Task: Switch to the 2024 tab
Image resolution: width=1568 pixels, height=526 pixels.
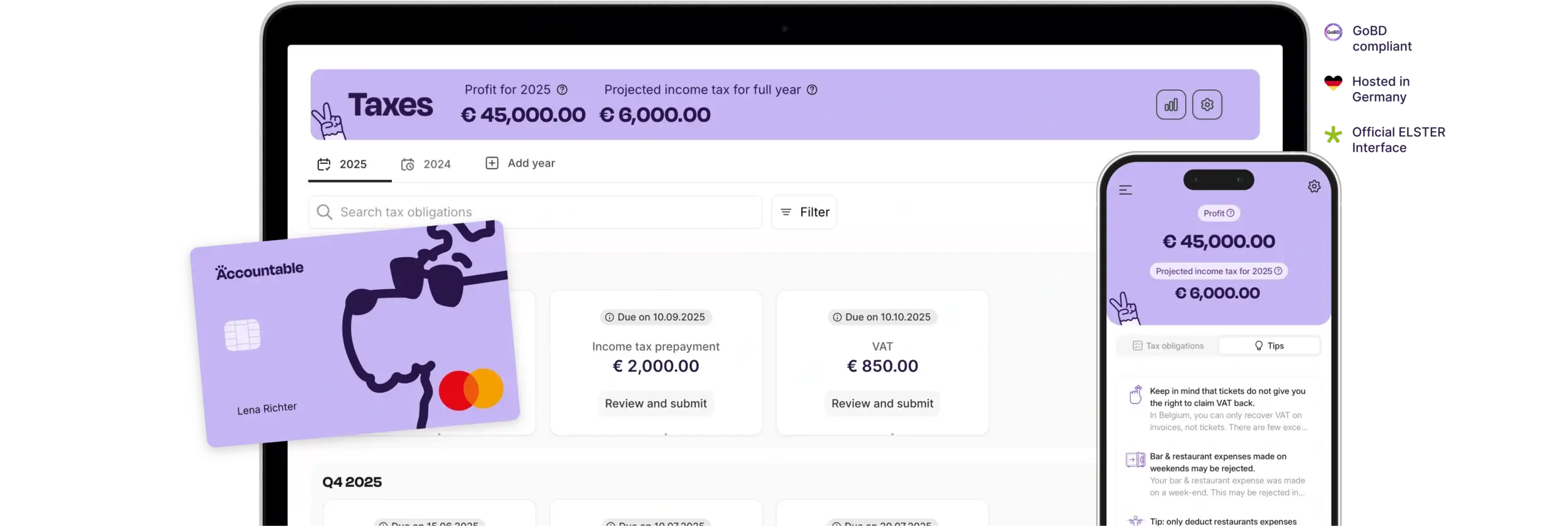Action: (x=426, y=164)
